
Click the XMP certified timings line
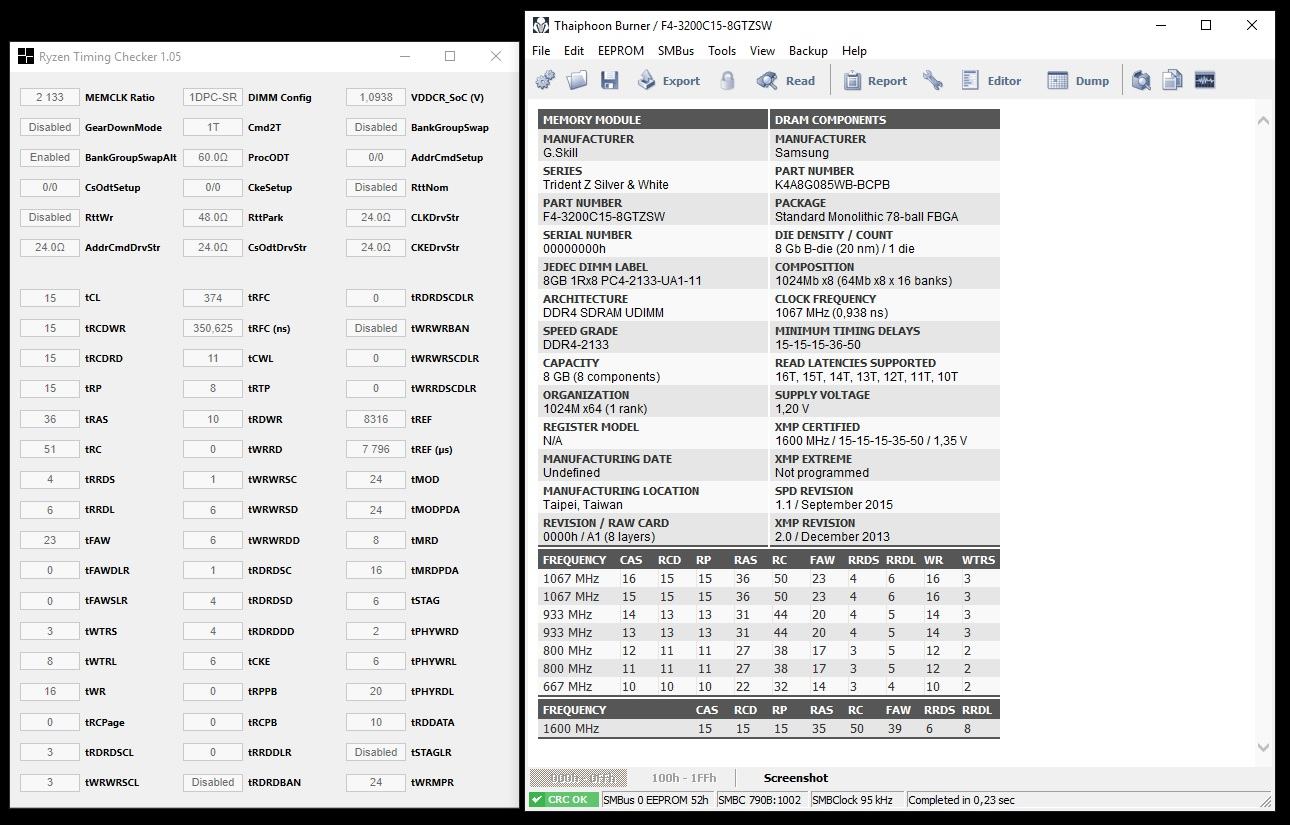point(871,441)
